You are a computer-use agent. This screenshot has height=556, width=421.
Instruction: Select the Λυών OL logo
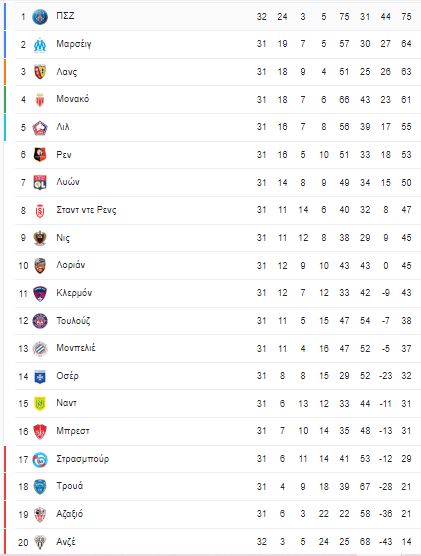point(40,183)
